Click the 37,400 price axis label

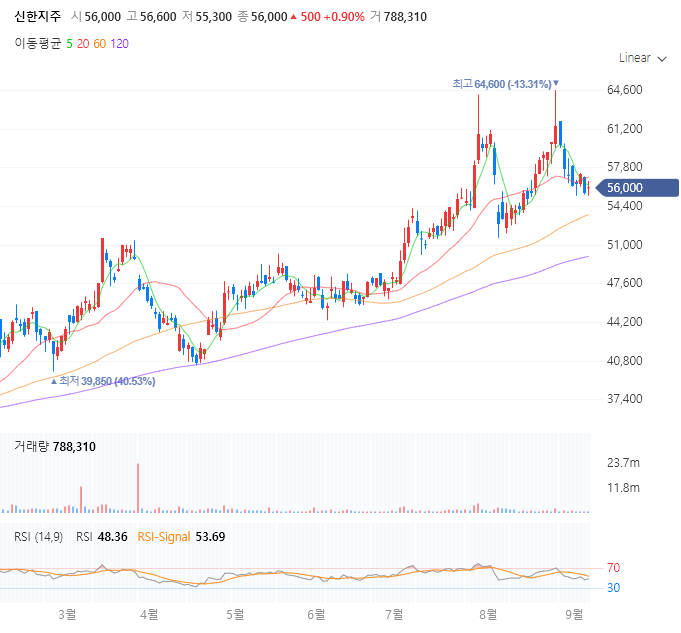coord(625,399)
